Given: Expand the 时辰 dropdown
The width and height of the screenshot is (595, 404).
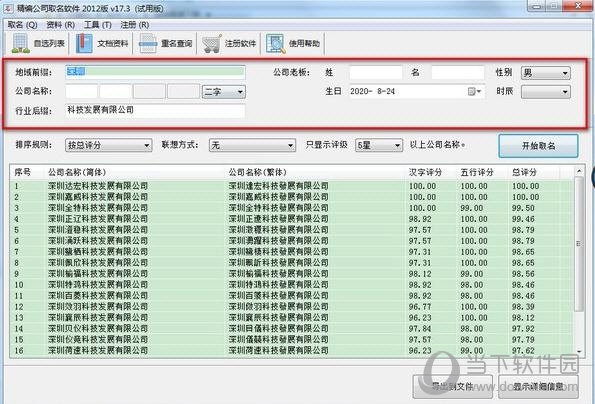Looking at the screenshot, I should [x=546, y=91].
